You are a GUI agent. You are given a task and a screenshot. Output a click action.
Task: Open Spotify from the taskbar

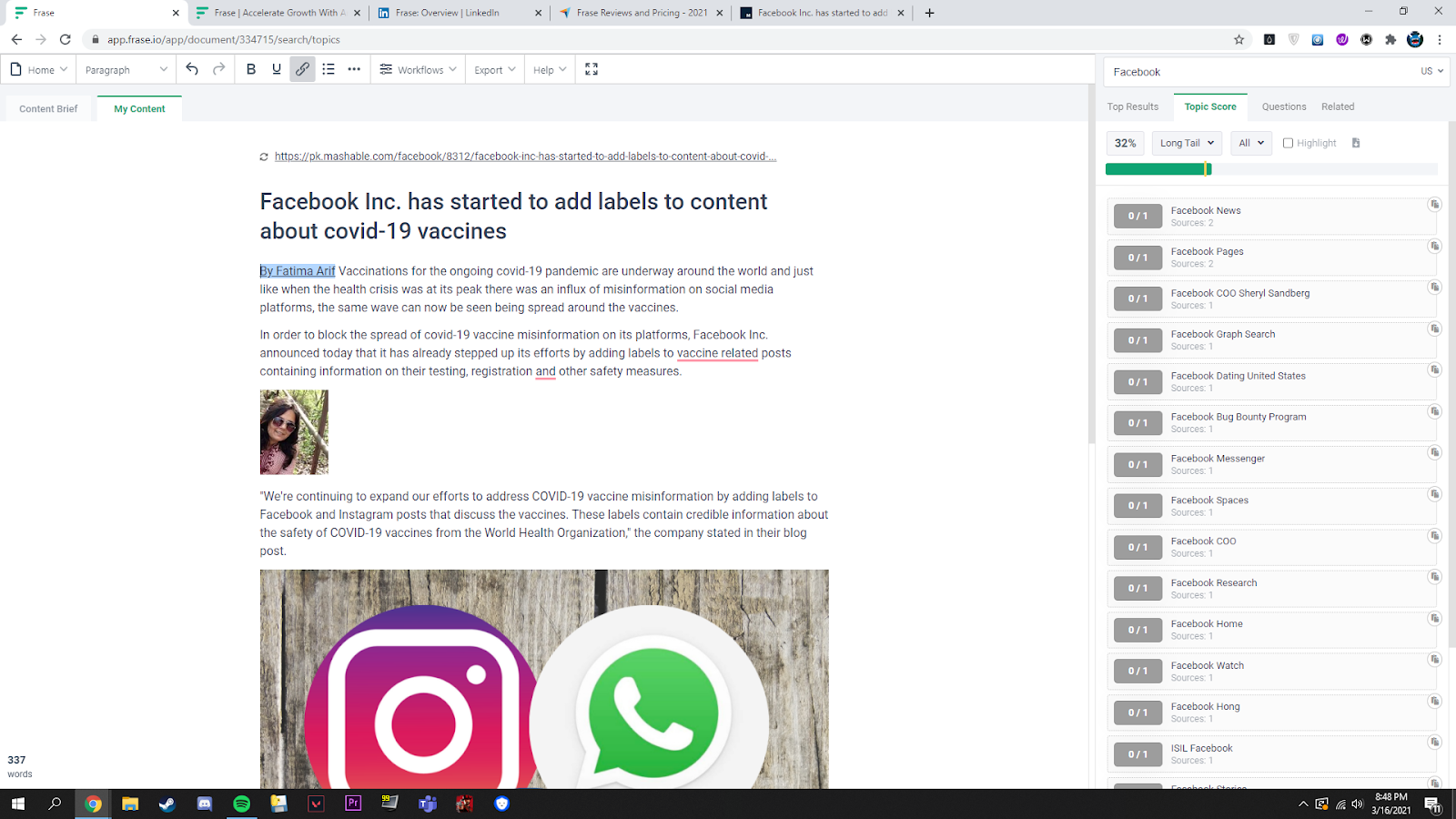coord(241,804)
